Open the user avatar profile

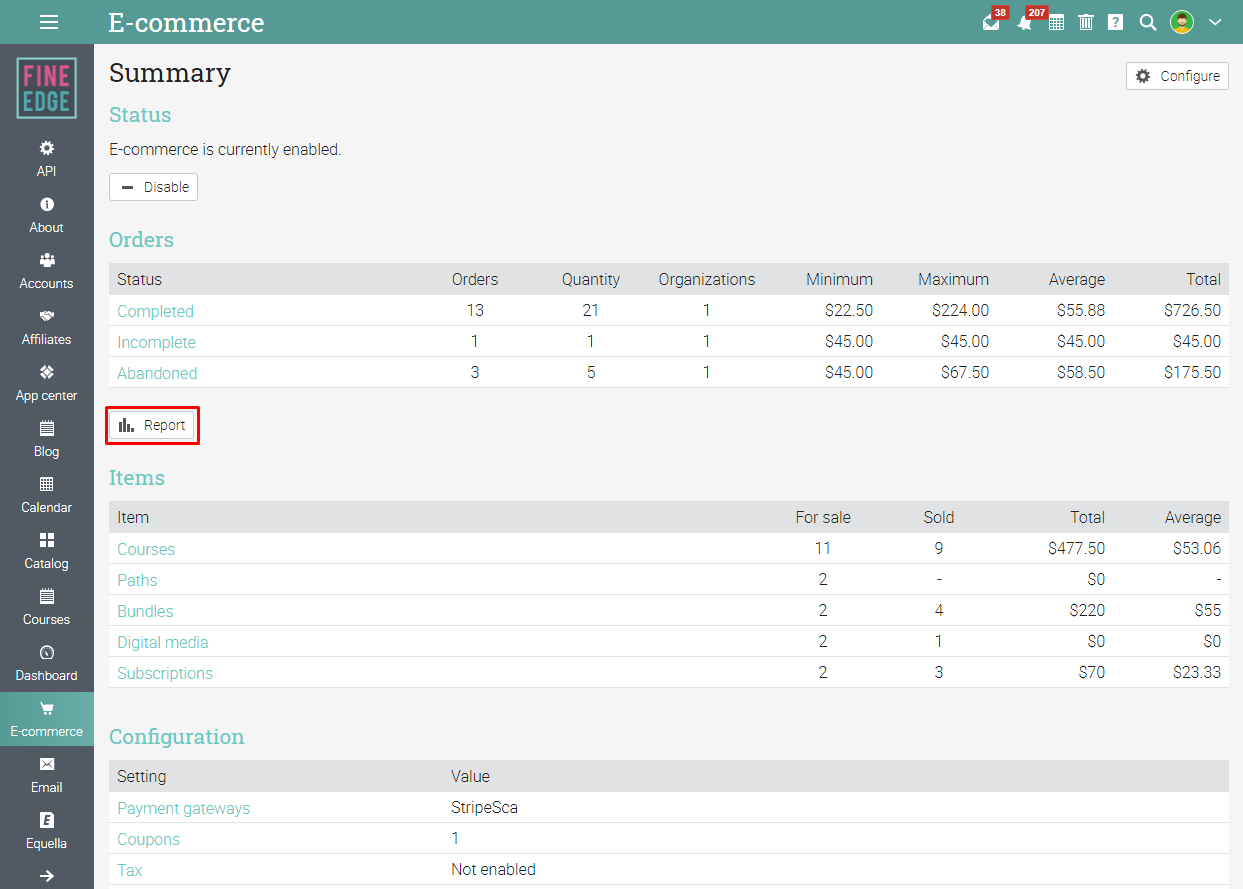click(x=1182, y=22)
